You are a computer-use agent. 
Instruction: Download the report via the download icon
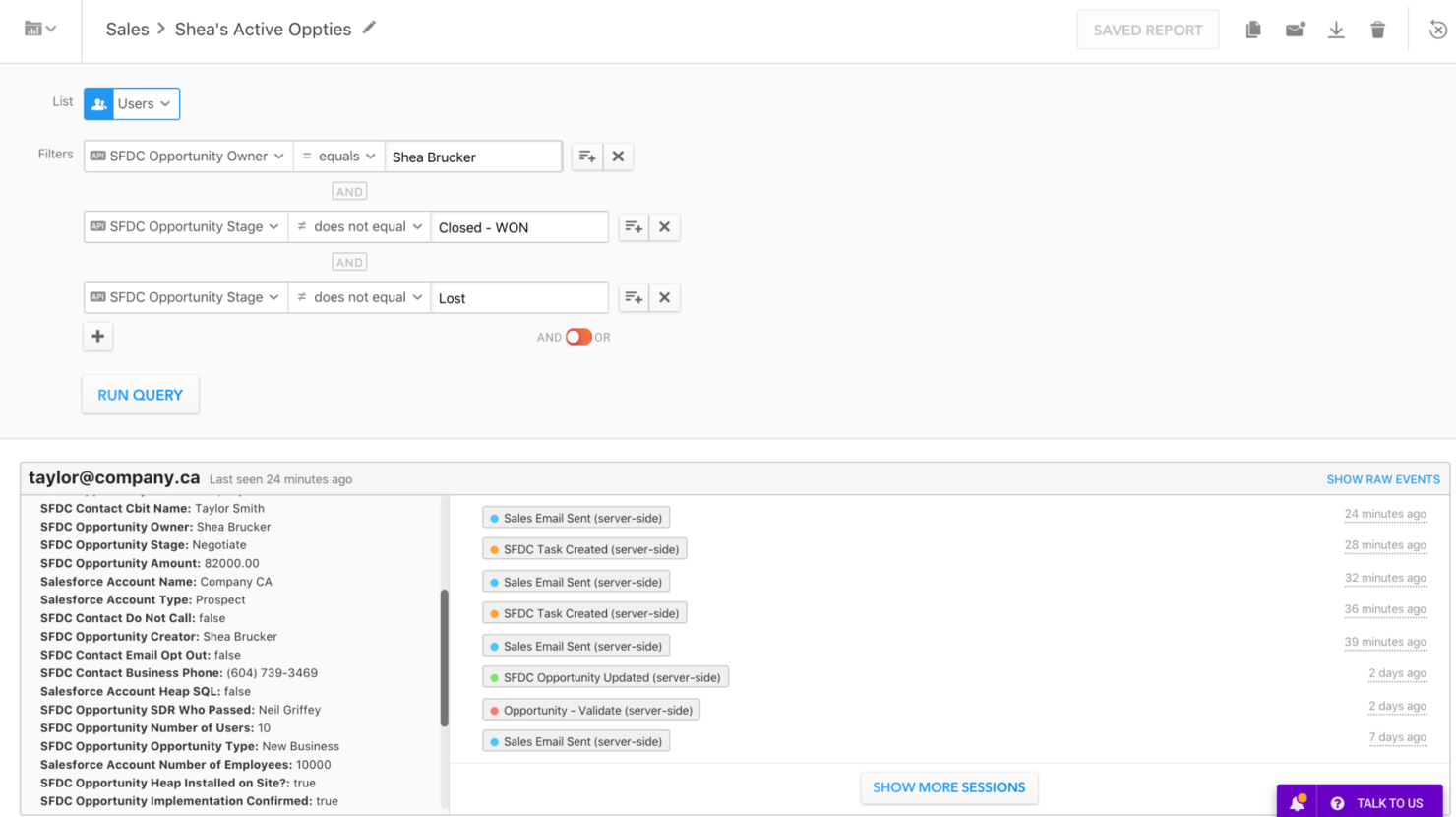tap(1336, 30)
